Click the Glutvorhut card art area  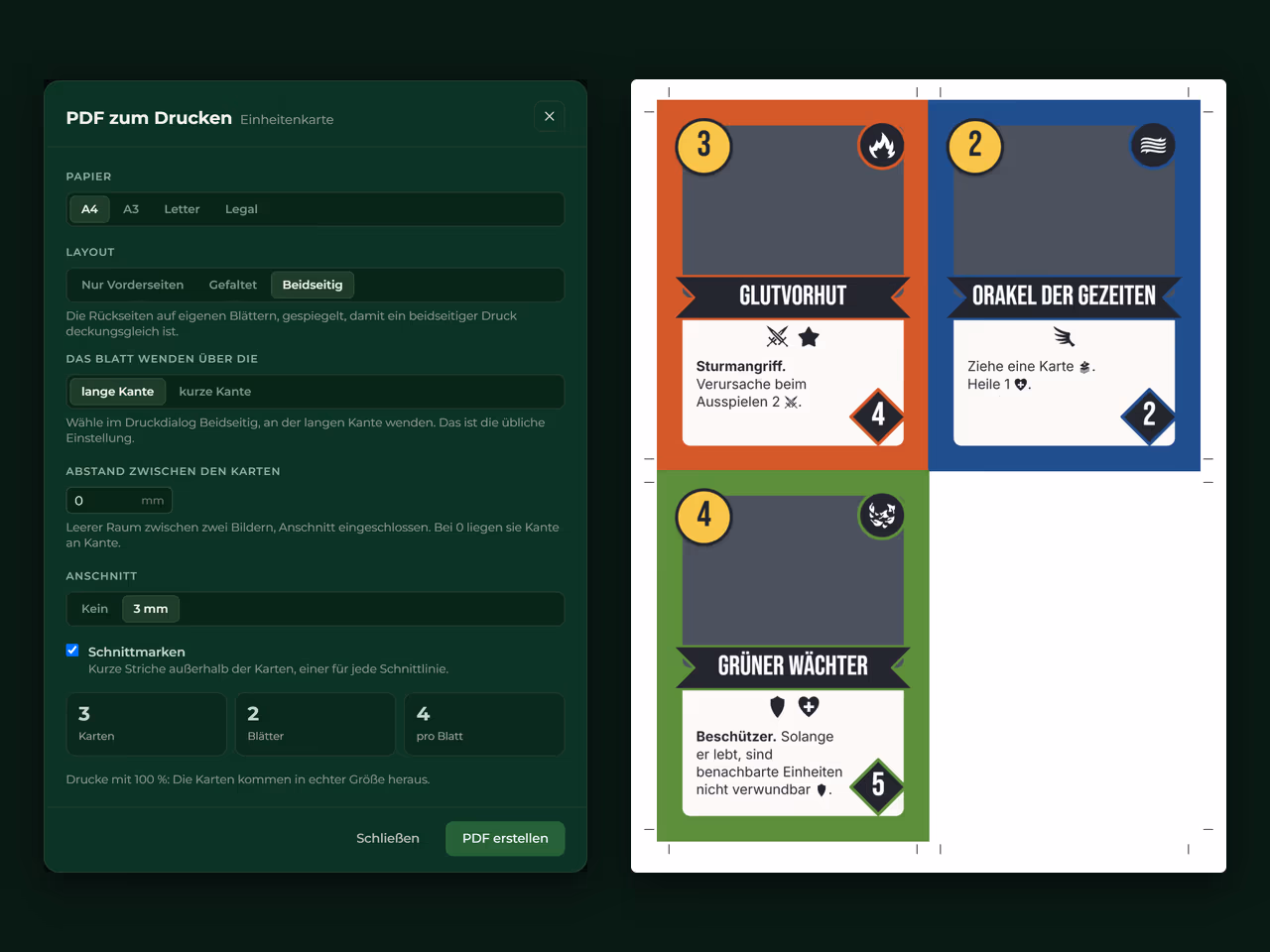coord(793,200)
